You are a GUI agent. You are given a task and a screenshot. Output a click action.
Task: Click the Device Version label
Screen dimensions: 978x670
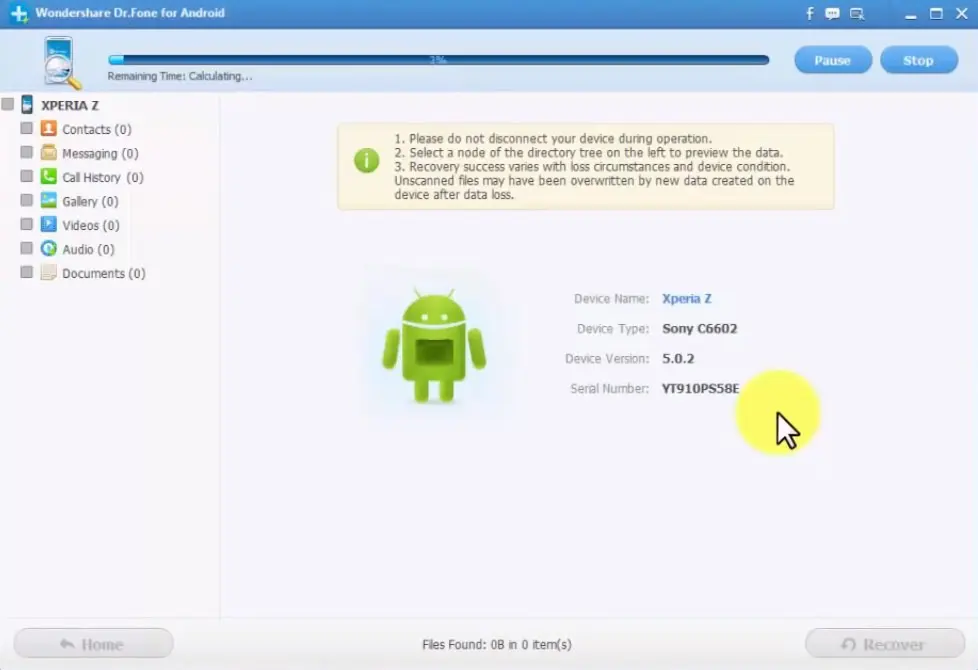607,359
